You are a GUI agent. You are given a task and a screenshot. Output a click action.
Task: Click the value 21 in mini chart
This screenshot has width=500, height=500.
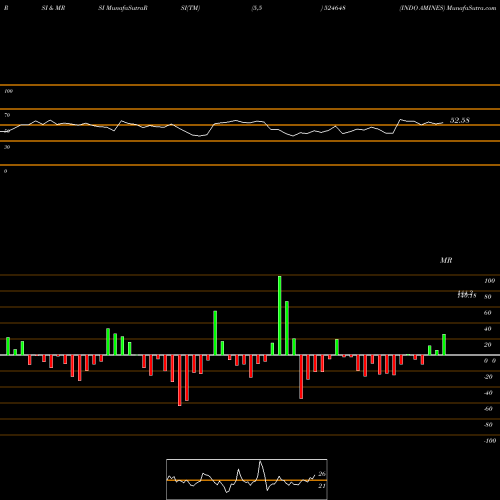coord(322,486)
